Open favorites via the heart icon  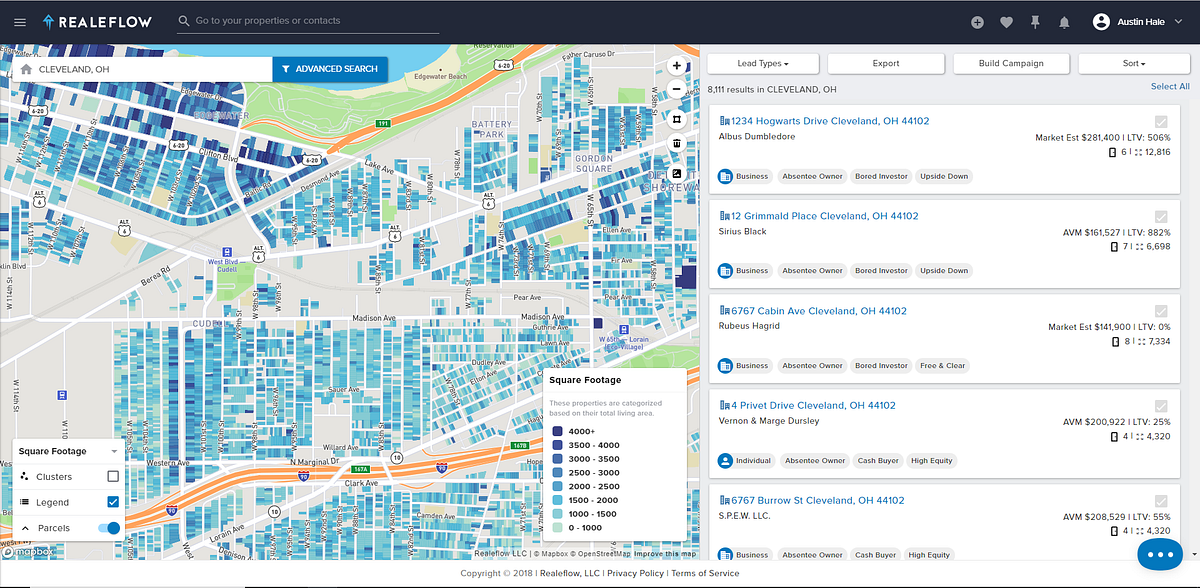[1008, 20]
